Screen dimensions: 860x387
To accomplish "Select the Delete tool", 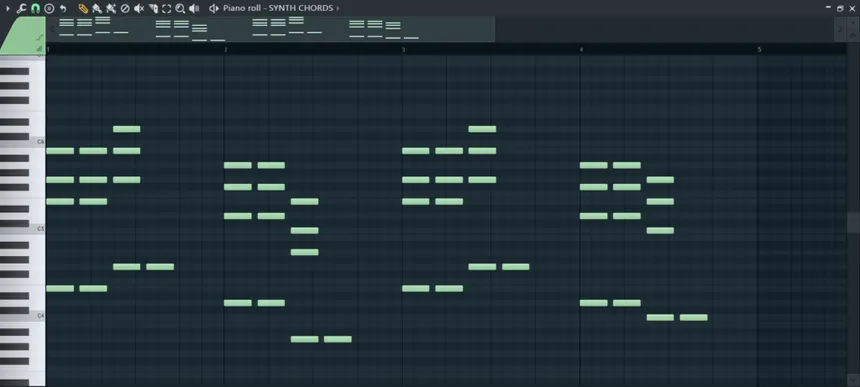I will pyautogui.click(x=125, y=9).
